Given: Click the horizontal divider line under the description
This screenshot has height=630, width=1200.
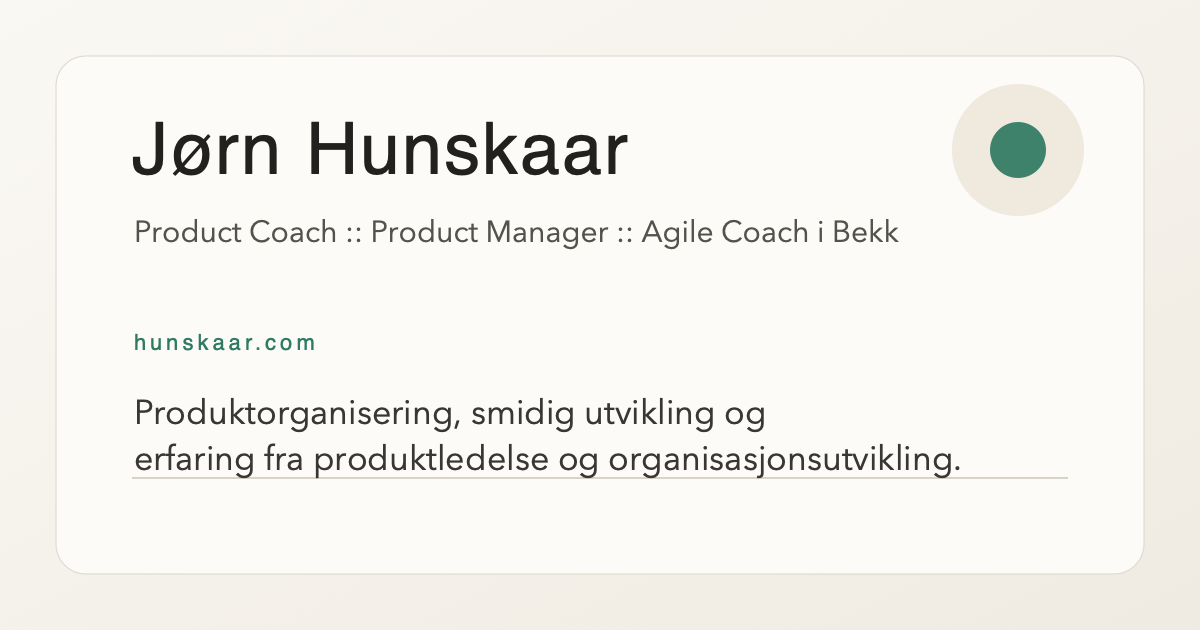Looking at the screenshot, I should pyautogui.click(x=600, y=478).
